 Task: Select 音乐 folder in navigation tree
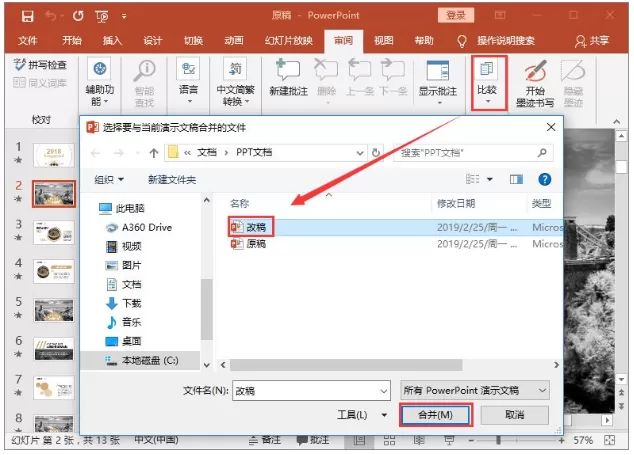pos(124,322)
